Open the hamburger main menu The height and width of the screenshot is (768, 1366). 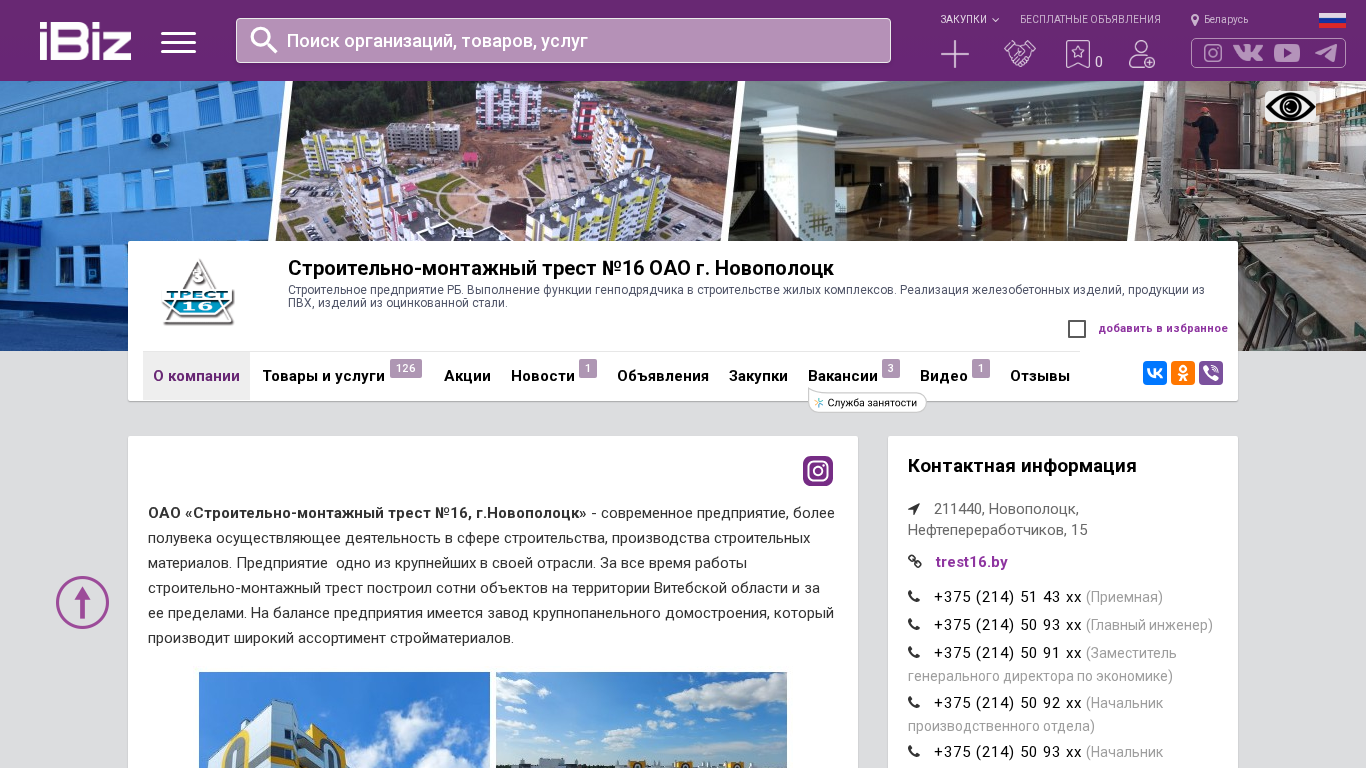[x=178, y=42]
